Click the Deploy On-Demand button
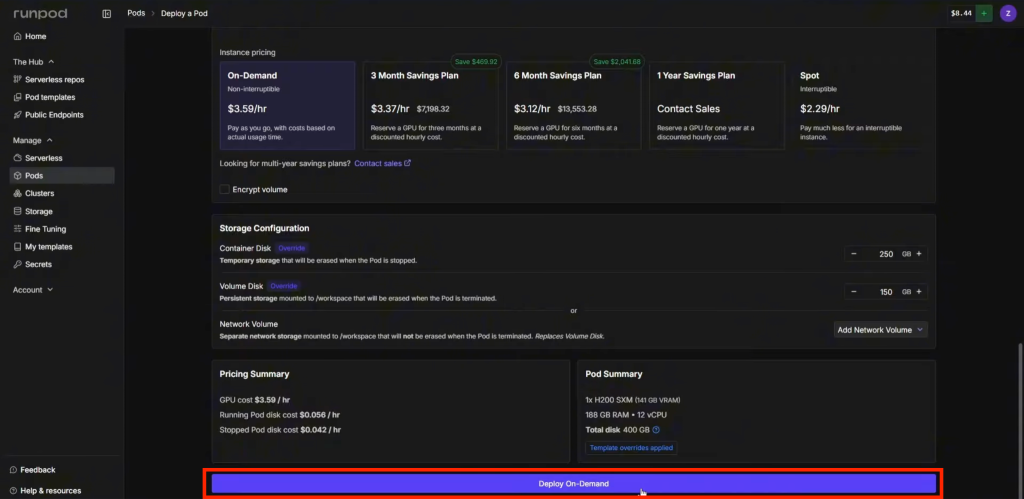 pos(573,484)
